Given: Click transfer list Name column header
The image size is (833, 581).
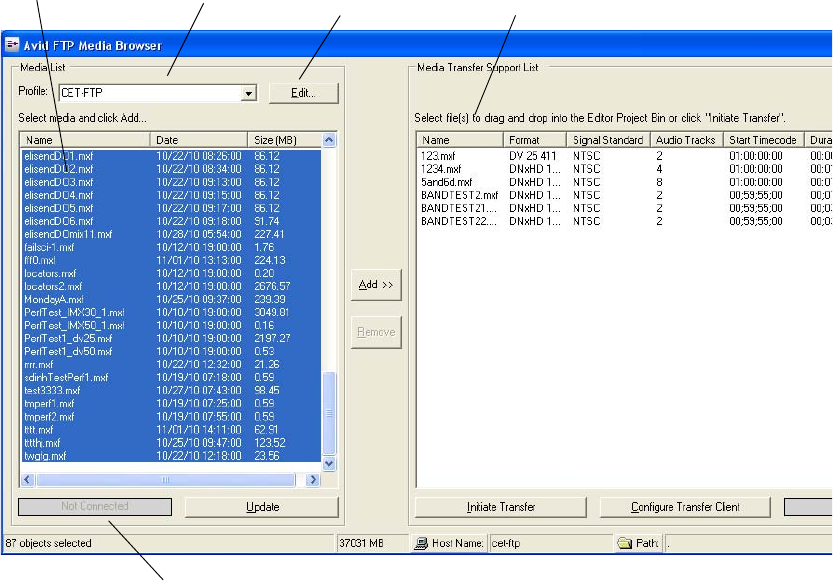Looking at the screenshot, I should click(460, 140).
